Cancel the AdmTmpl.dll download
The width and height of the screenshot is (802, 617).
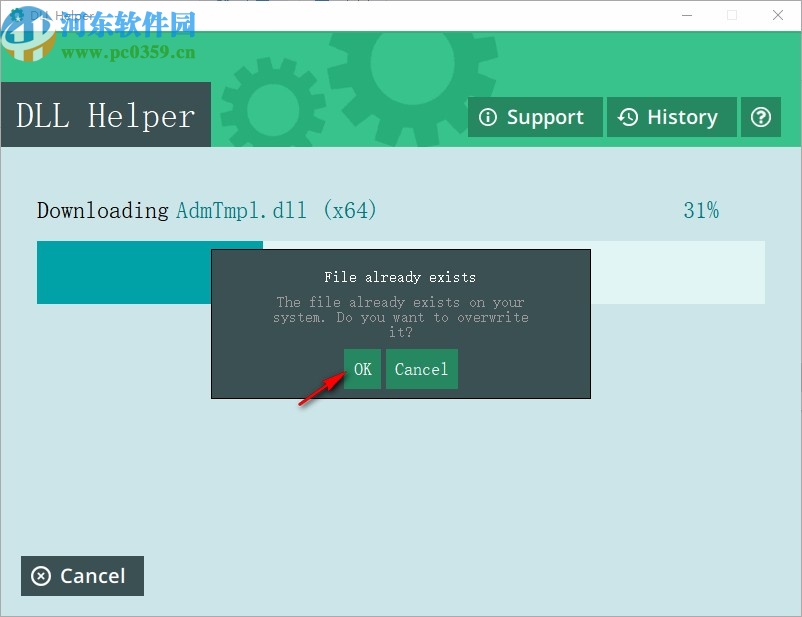pos(82,576)
